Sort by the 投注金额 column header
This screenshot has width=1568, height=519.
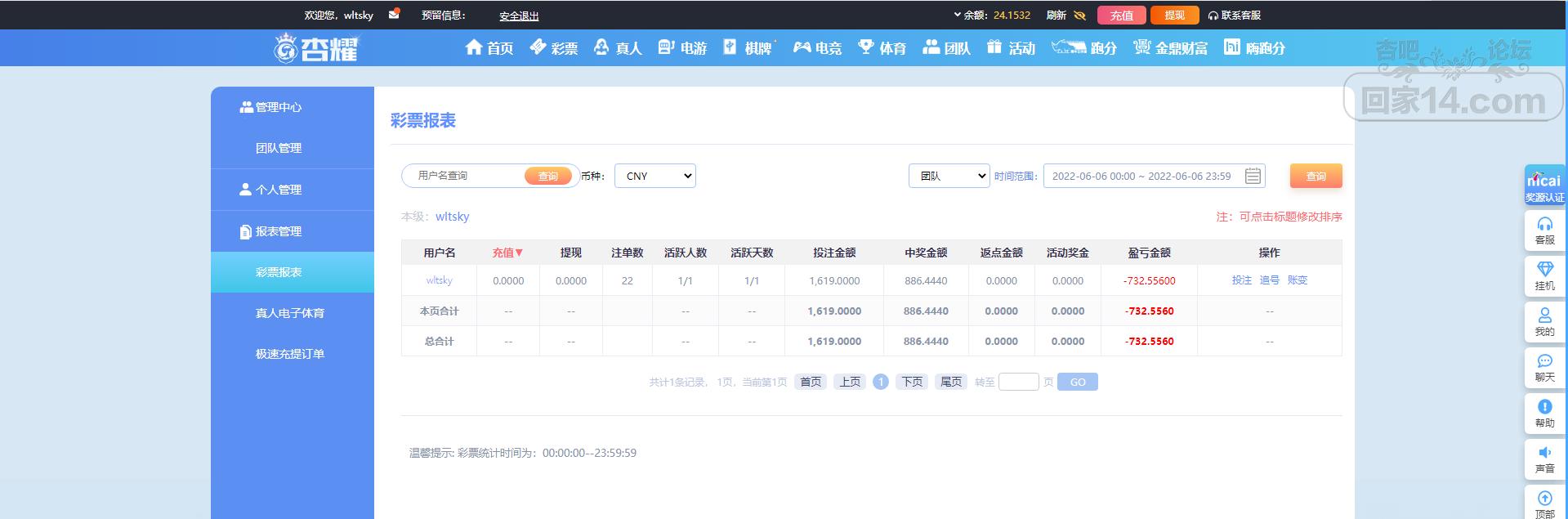[834, 253]
